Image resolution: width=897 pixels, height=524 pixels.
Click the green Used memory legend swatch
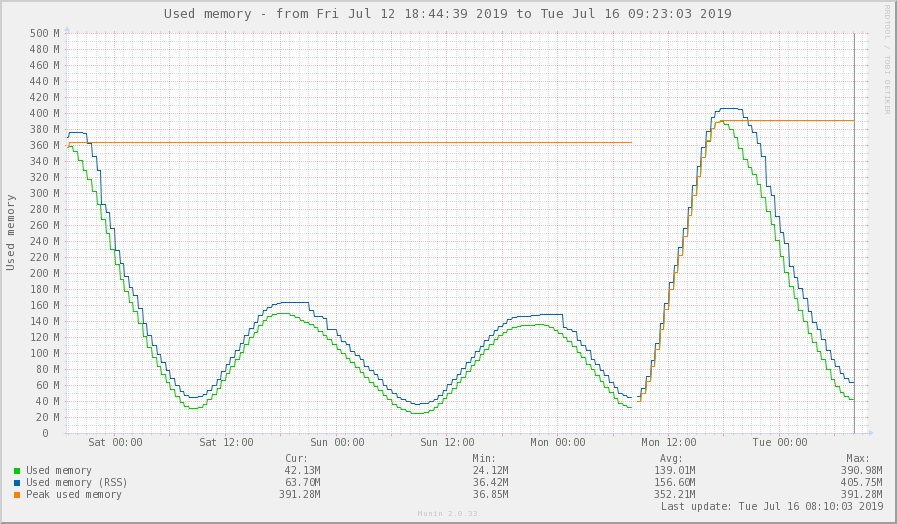pos(17,470)
